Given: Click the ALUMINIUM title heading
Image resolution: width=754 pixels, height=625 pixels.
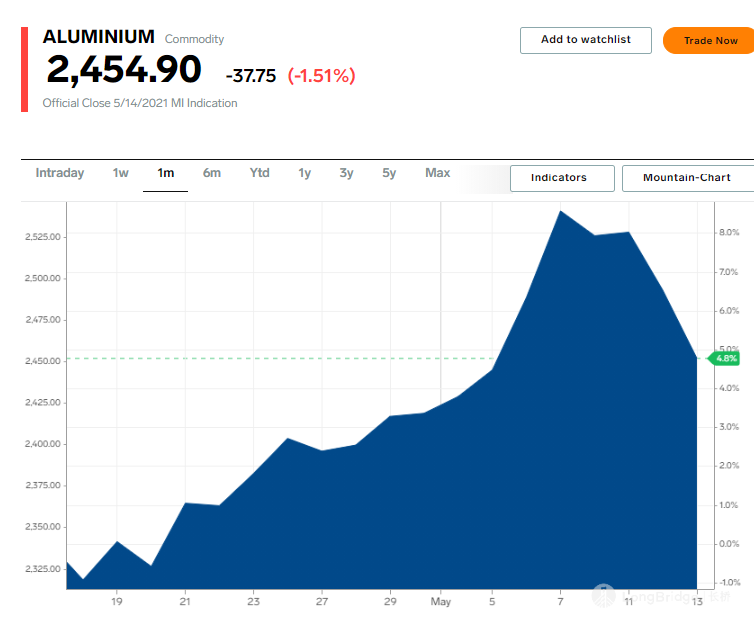Looking at the screenshot, I should tap(99, 37).
